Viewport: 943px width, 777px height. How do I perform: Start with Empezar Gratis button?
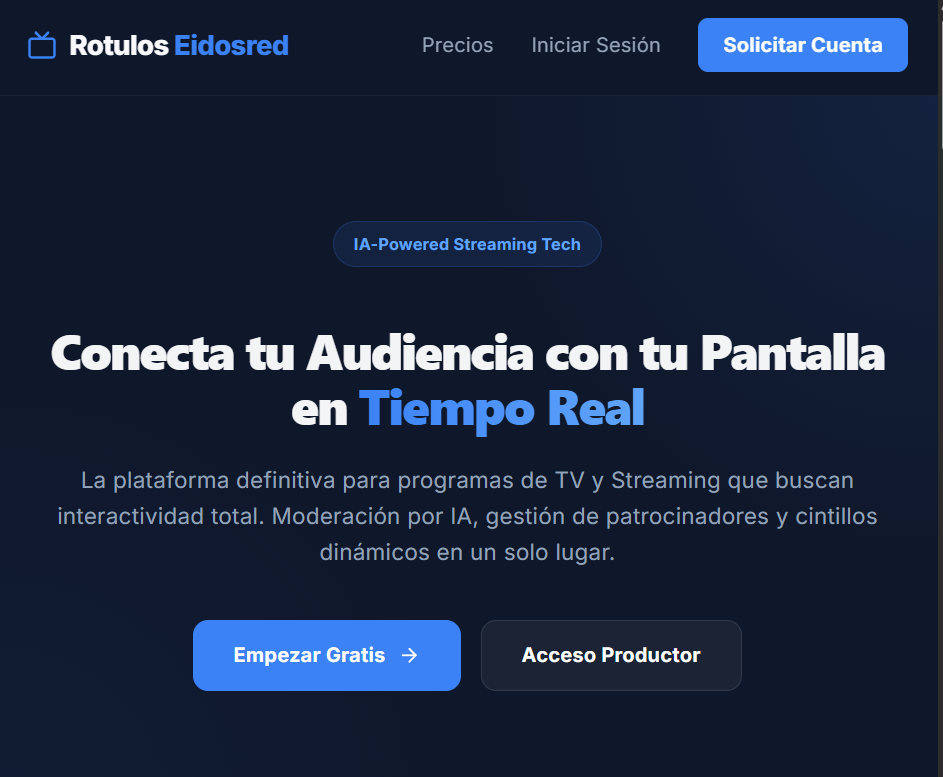point(327,655)
